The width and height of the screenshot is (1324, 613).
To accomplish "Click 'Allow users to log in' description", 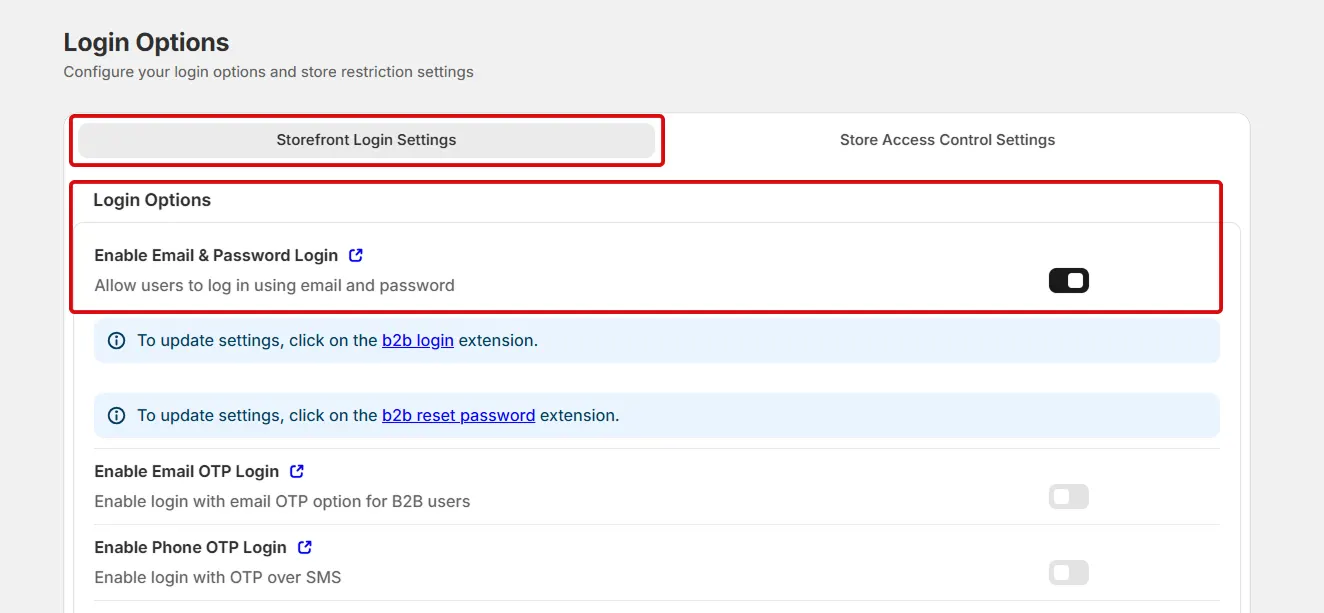I will [x=274, y=286].
